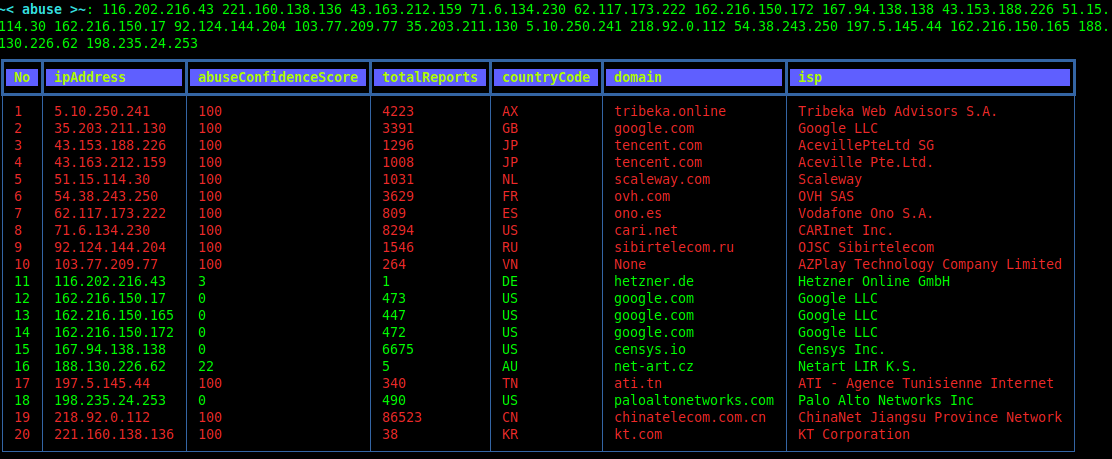The width and height of the screenshot is (1112, 459).
Task: Click the domain chinatelecom.com.cn
Action: point(690,418)
